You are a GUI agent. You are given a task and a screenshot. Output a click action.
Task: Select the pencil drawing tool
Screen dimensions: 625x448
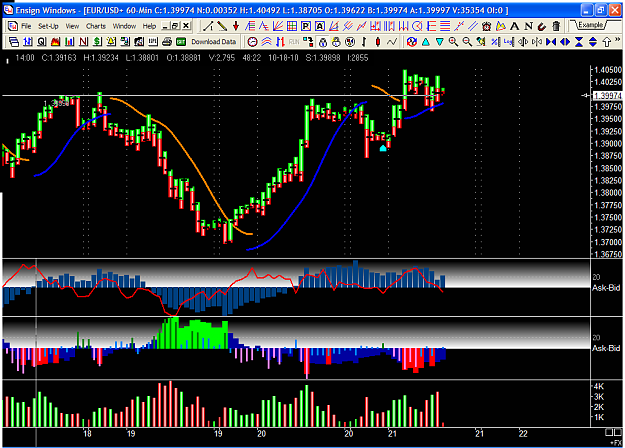[x=222, y=26]
